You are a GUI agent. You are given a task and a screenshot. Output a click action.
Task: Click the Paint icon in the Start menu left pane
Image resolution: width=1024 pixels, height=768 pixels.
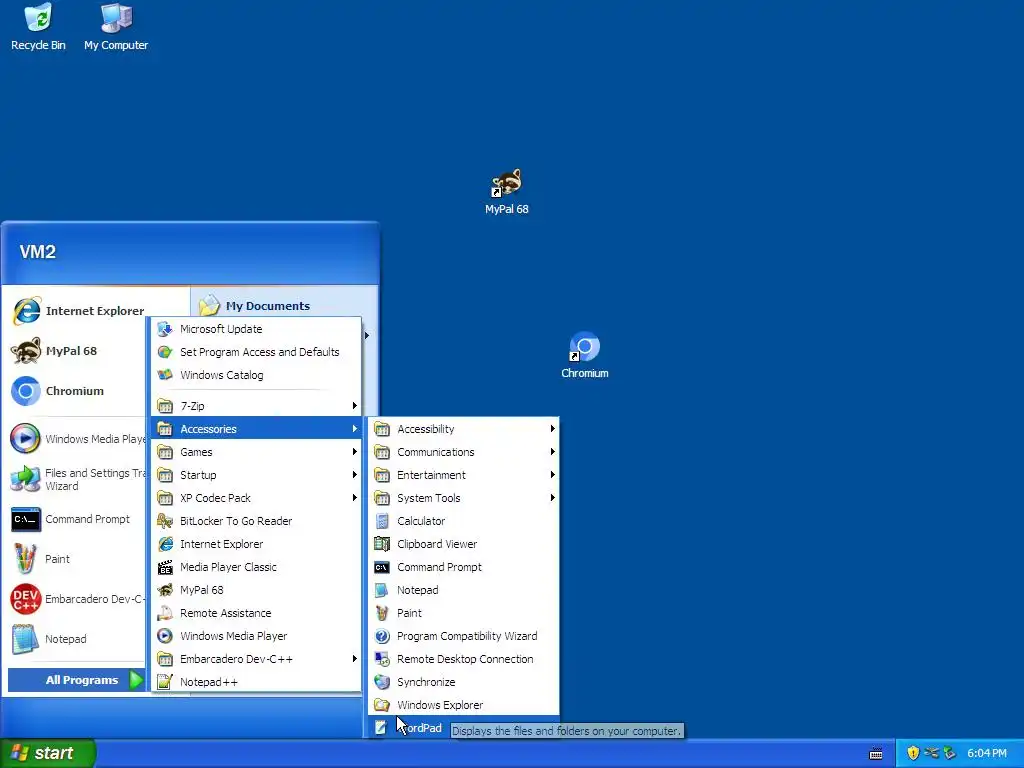point(25,559)
